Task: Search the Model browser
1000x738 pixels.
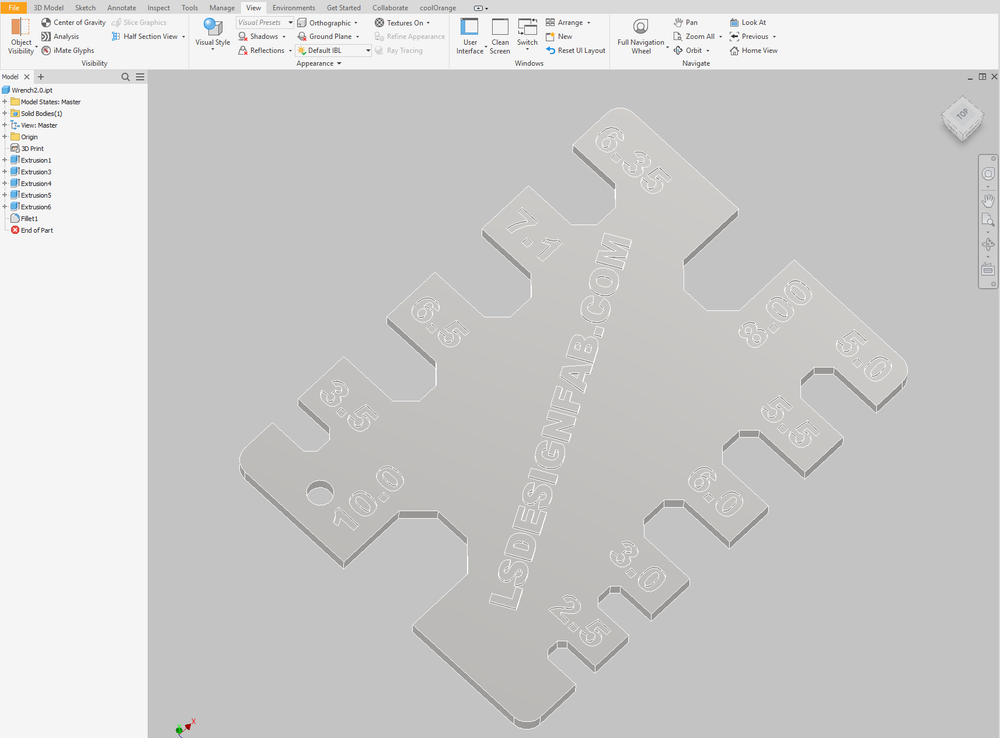Action: (x=126, y=77)
